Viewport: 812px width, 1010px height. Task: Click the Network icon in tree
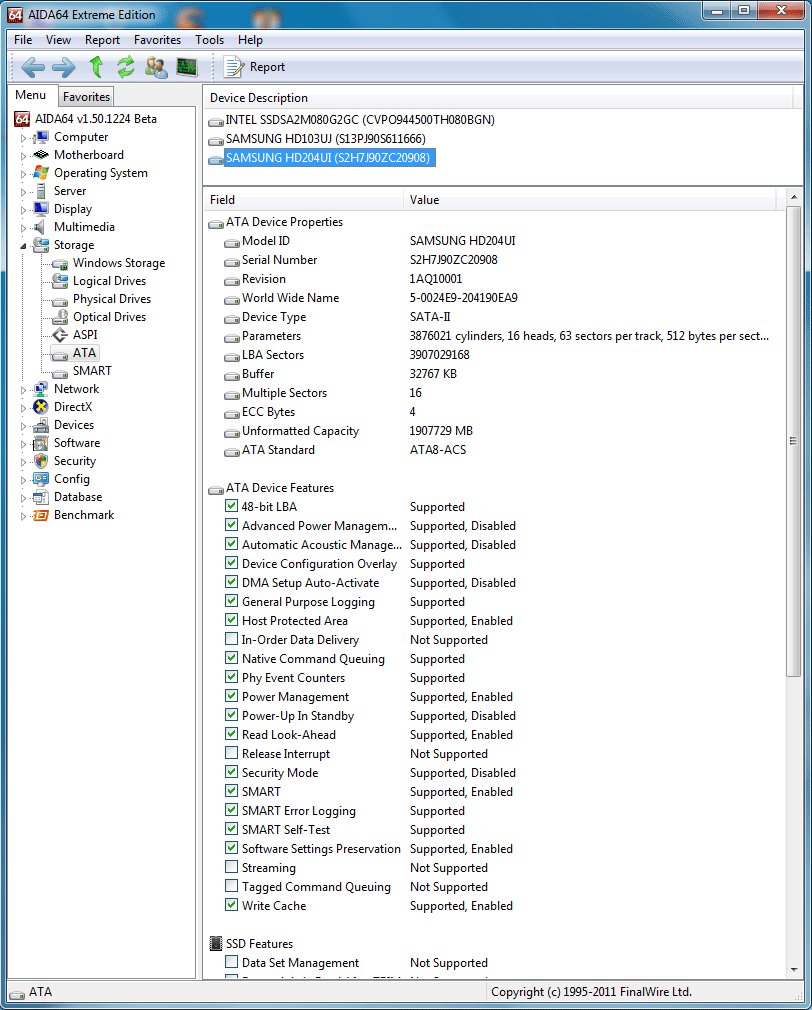coord(41,389)
